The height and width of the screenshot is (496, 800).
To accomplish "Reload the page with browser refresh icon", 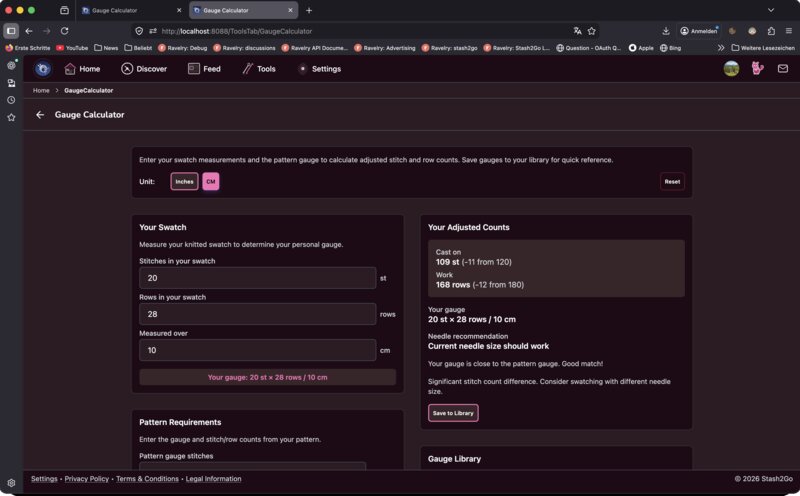I will tap(65, 31).
